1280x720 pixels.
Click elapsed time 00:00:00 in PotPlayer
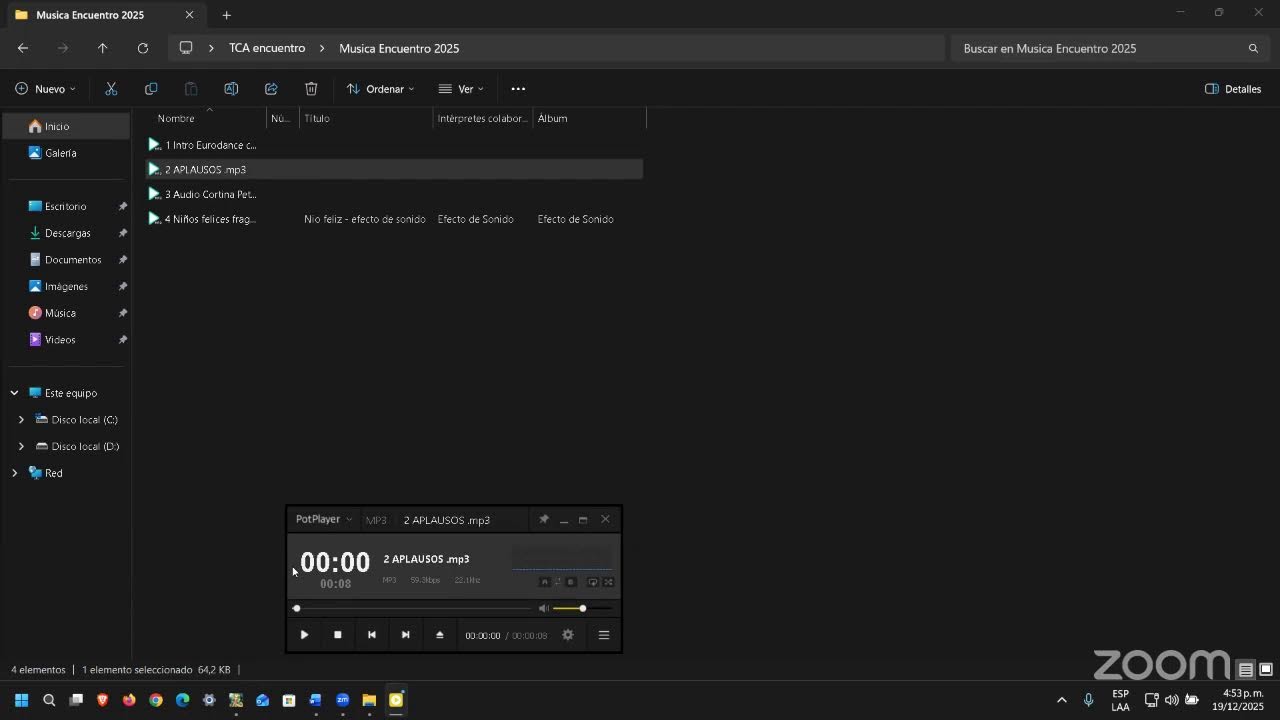(x=482, y=636)
